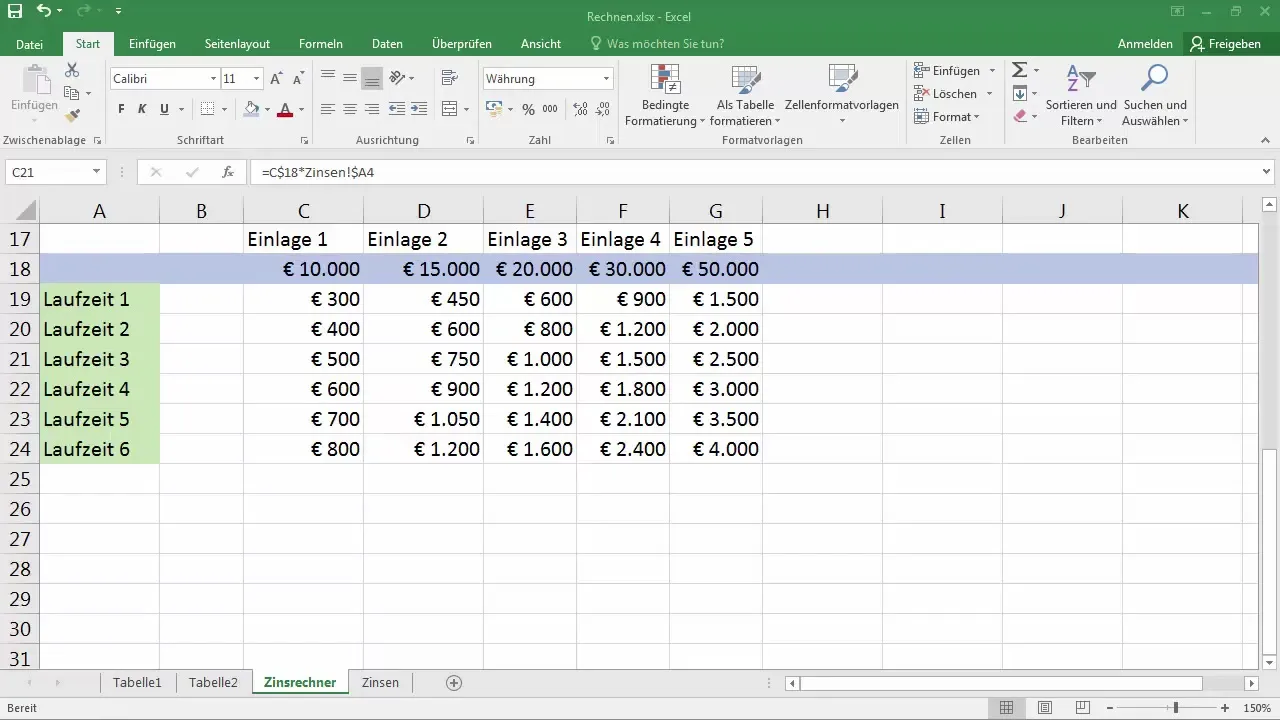Decrease indent in Ausrichtung group
The width and height of the screenshot is (1280, 720).
tap(397, 109)
